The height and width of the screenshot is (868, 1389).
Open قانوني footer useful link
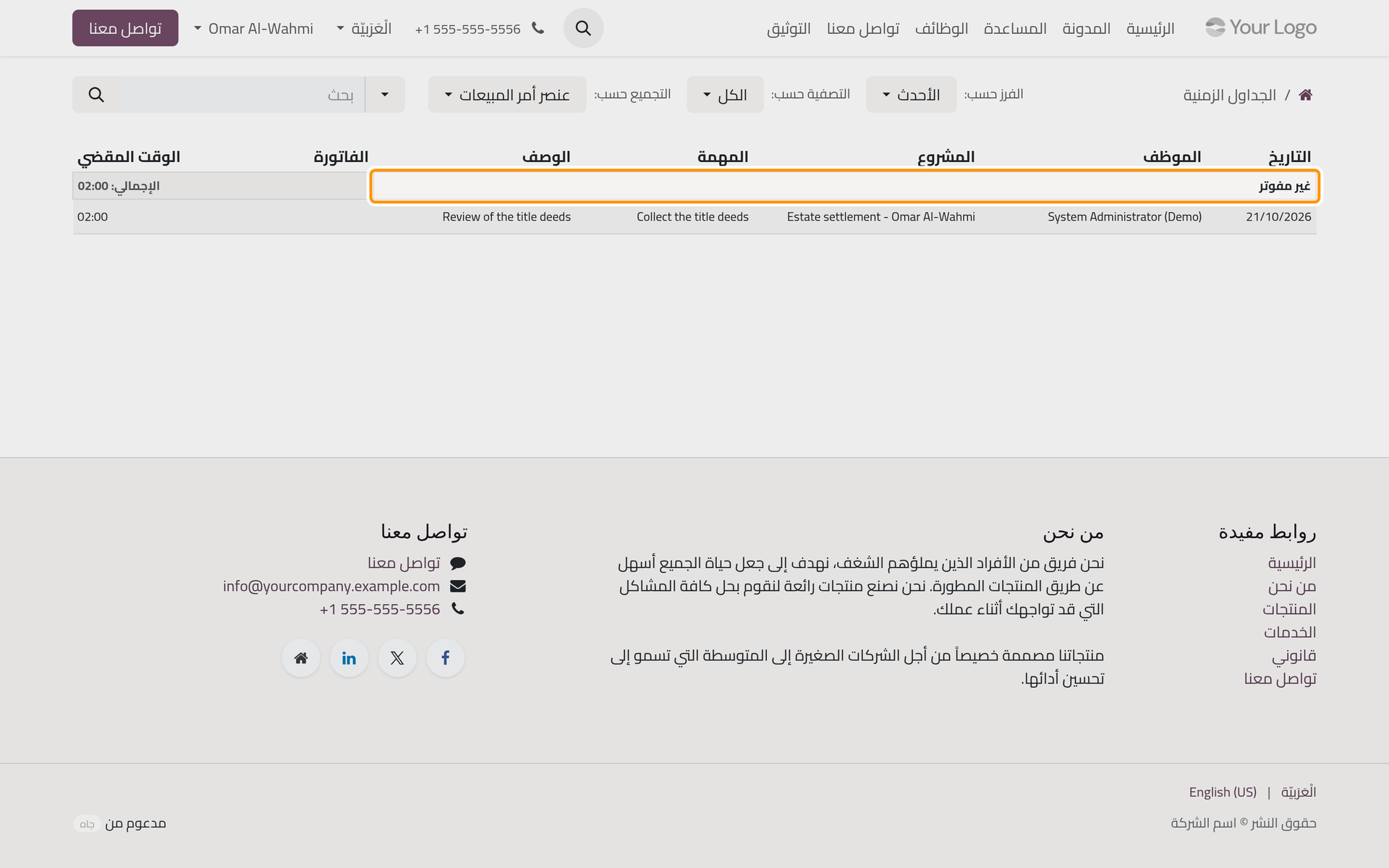click(1294, 655)
